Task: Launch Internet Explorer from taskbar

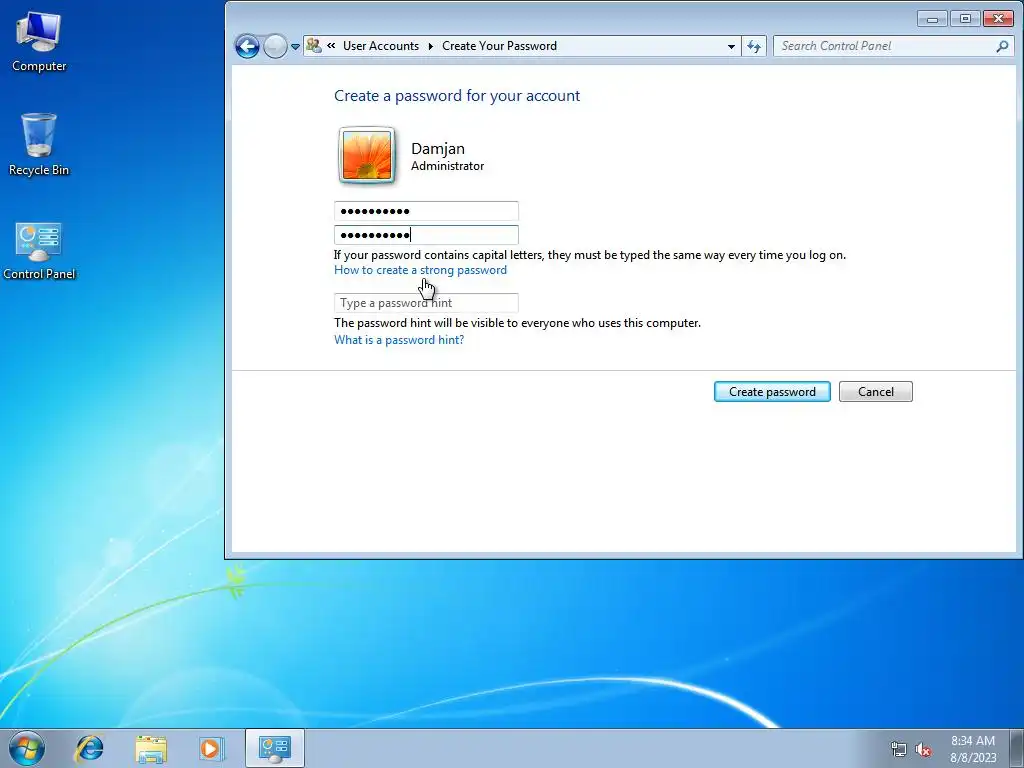Action: tap(89, 748)
